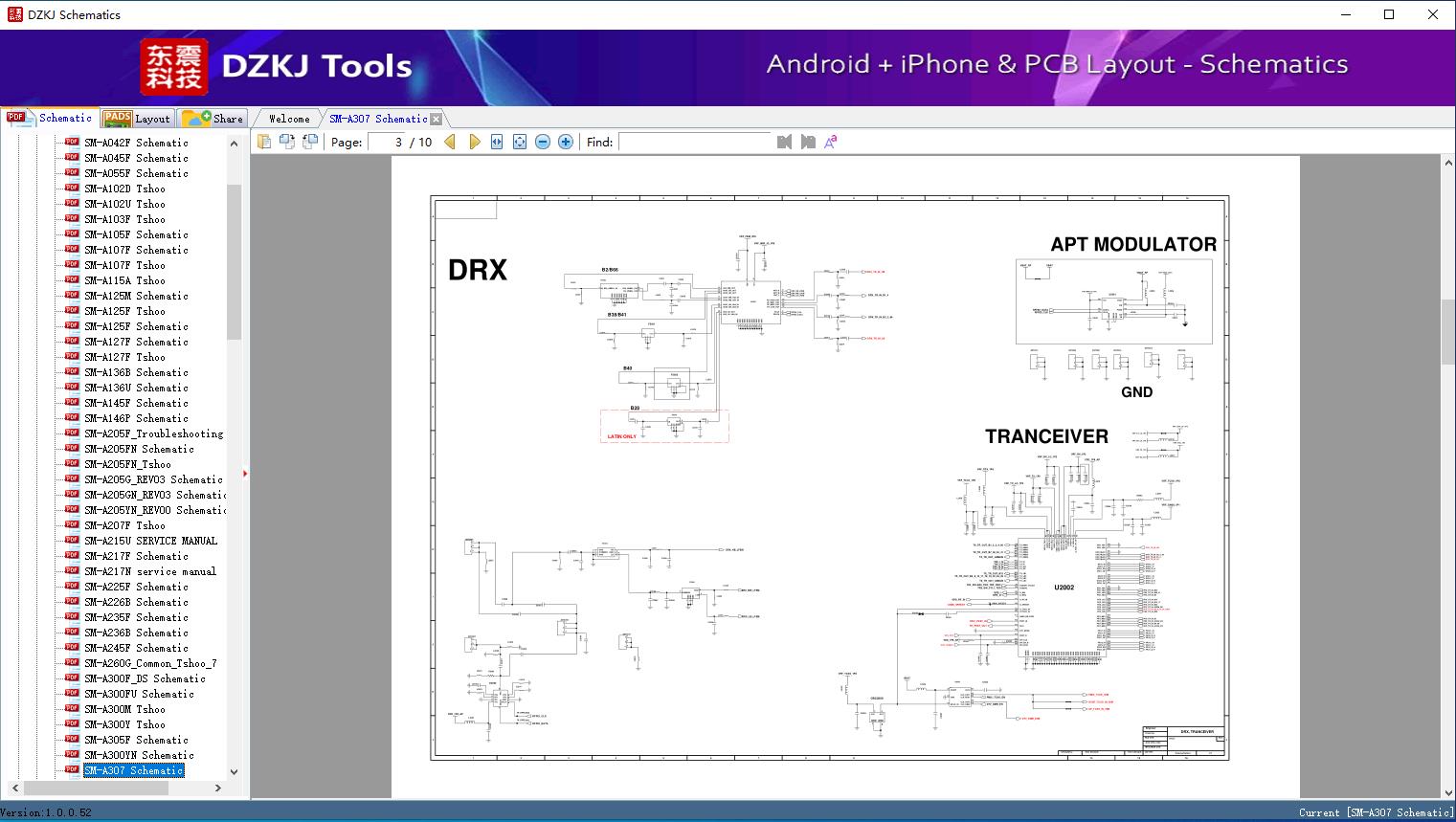1456x822 pixels.
Task: Toggle match case search icon
Action: pos(830,142)
